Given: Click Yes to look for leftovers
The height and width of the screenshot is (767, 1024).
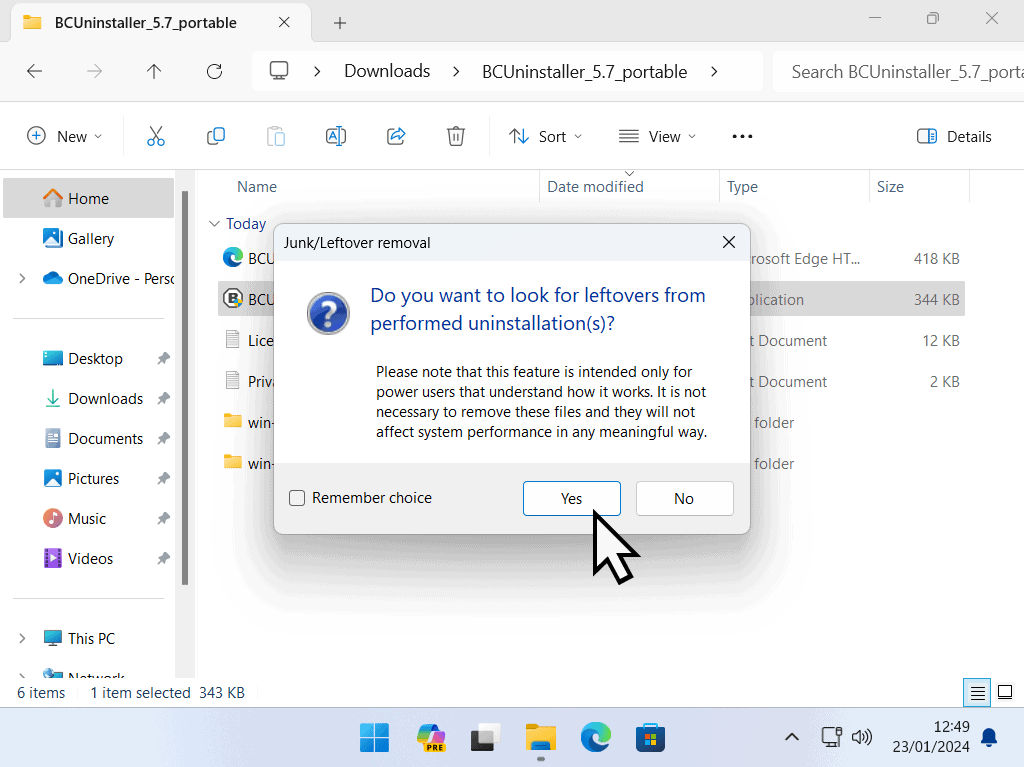Looking at the screenshot, I should pos(571,498).
